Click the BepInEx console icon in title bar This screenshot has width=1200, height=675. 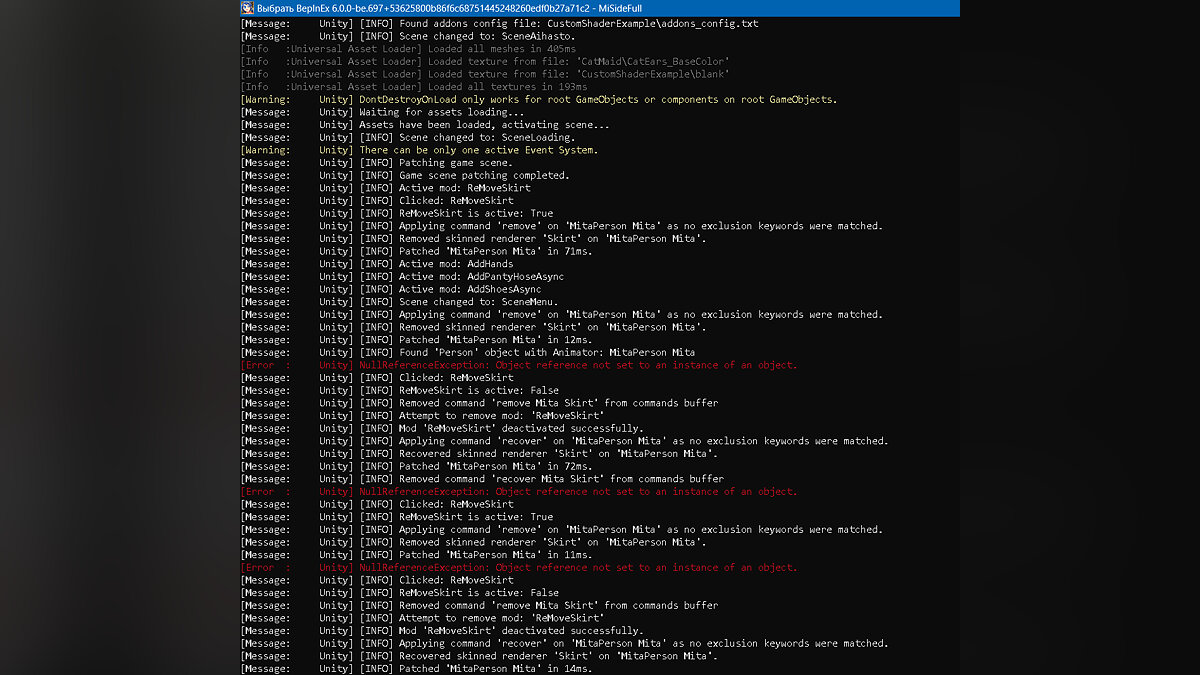pyautogui.click(x=248, y=8)
